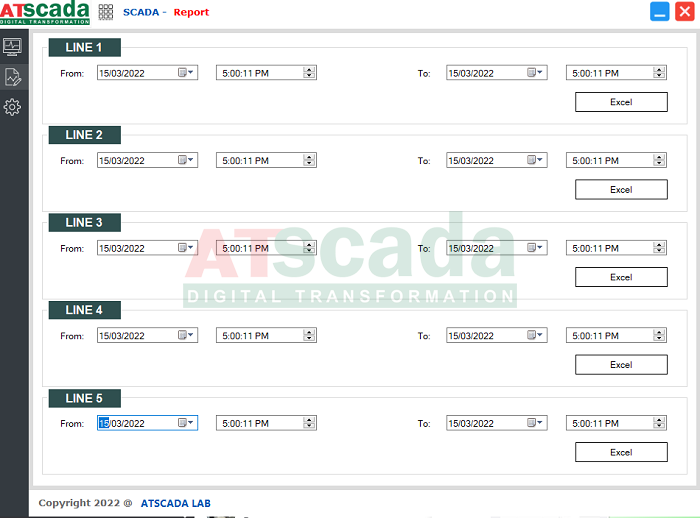
Task: Open calendar for LINE 5 To date
Action: pyautogui.click(x=535, y=423)
